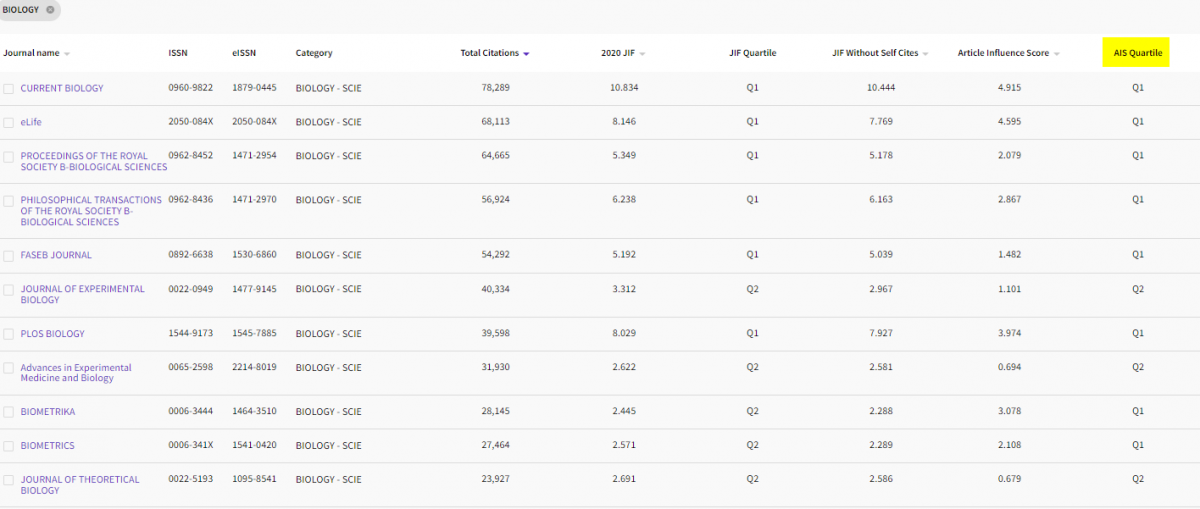Open the CURRENT BIOLOGY journal link
This screenshot has width=1200, height=509.
62,88
